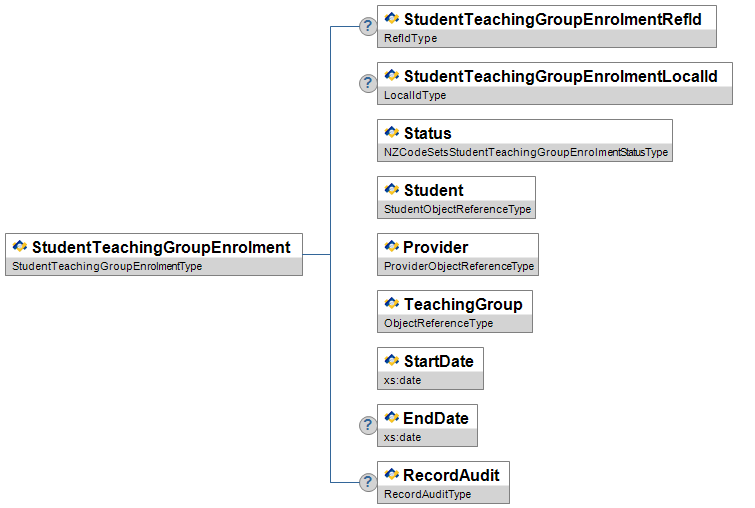This screenshot has height=508, width=755.
Task: Open NZCodeSetsStudentTeachingGroupEnrolmentStatusType type definition
Action: (525, 153)
